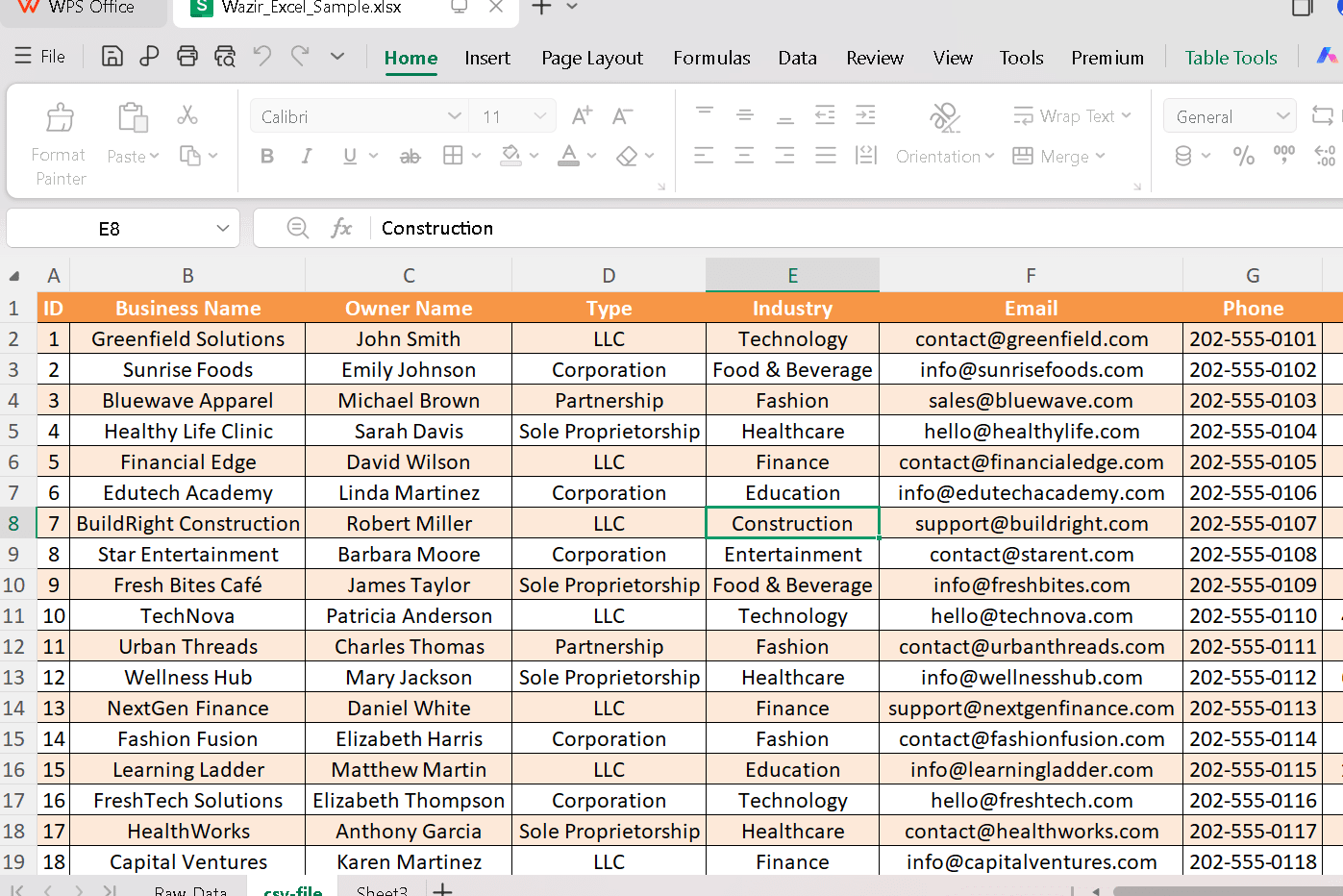Open the File menu
Screen dimensions: 1343x896
coord(40,57)
